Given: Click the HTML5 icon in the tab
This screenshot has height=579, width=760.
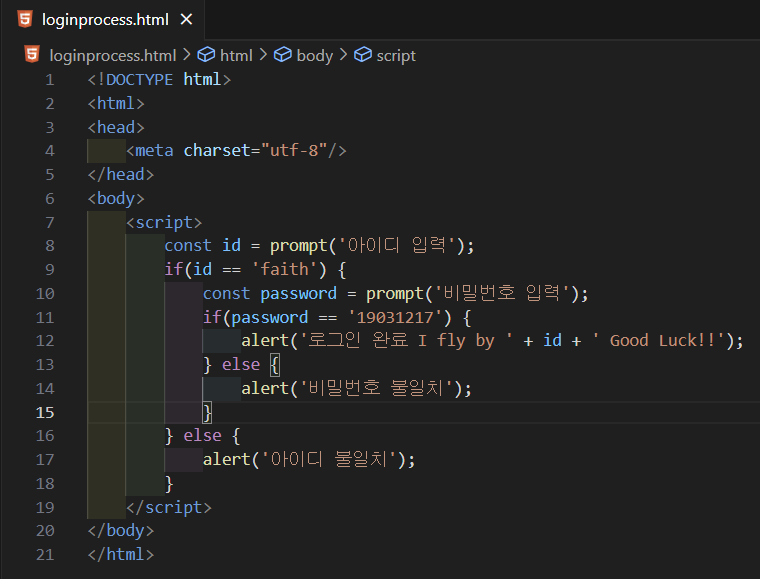Looking at the screenshot, I should click(25, 19).
